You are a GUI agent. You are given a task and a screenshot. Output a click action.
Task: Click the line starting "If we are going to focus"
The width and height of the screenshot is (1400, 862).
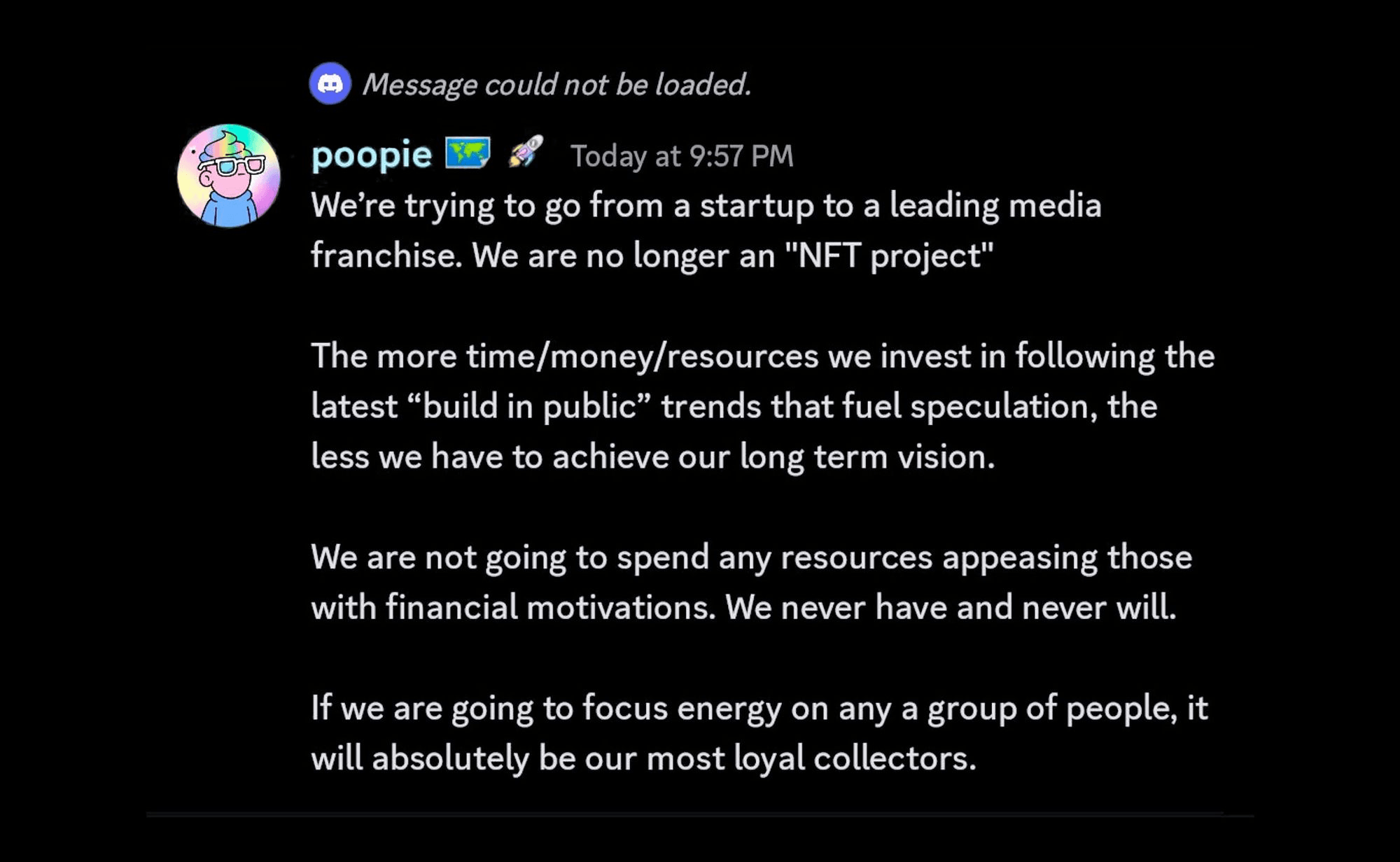[759, 709]
